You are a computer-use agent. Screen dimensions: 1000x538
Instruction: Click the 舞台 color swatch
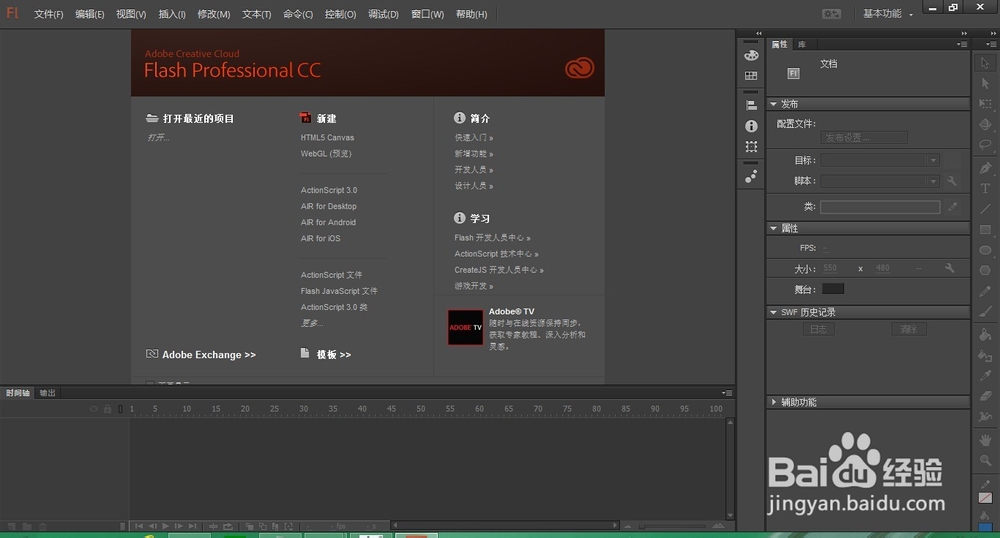pyautogui.click(x=833, y=289)
